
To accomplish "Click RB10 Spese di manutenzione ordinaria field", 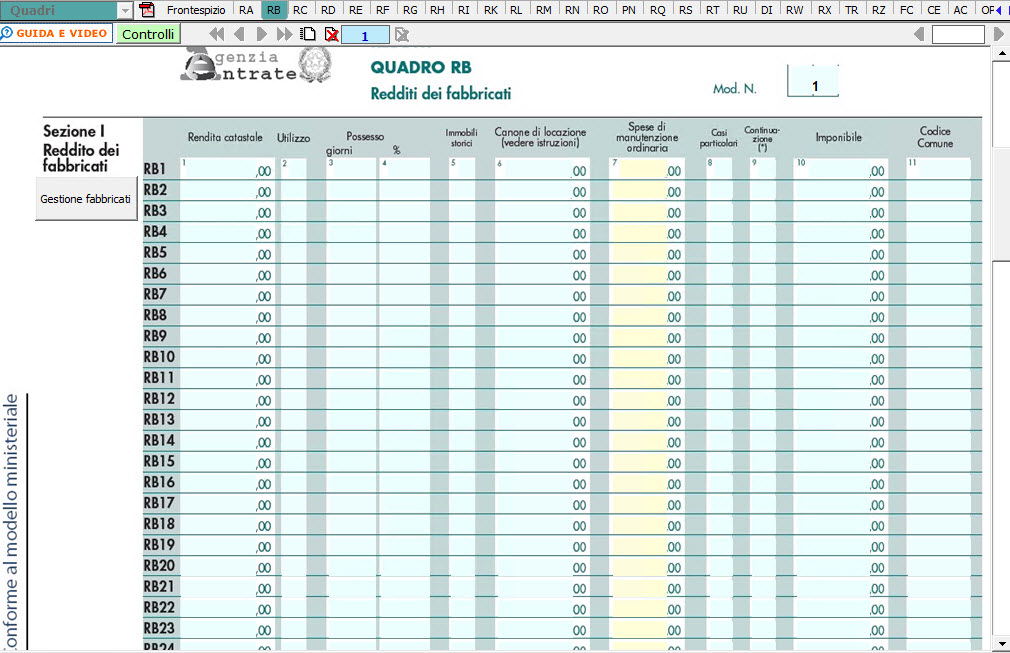I will click(647, 357).
